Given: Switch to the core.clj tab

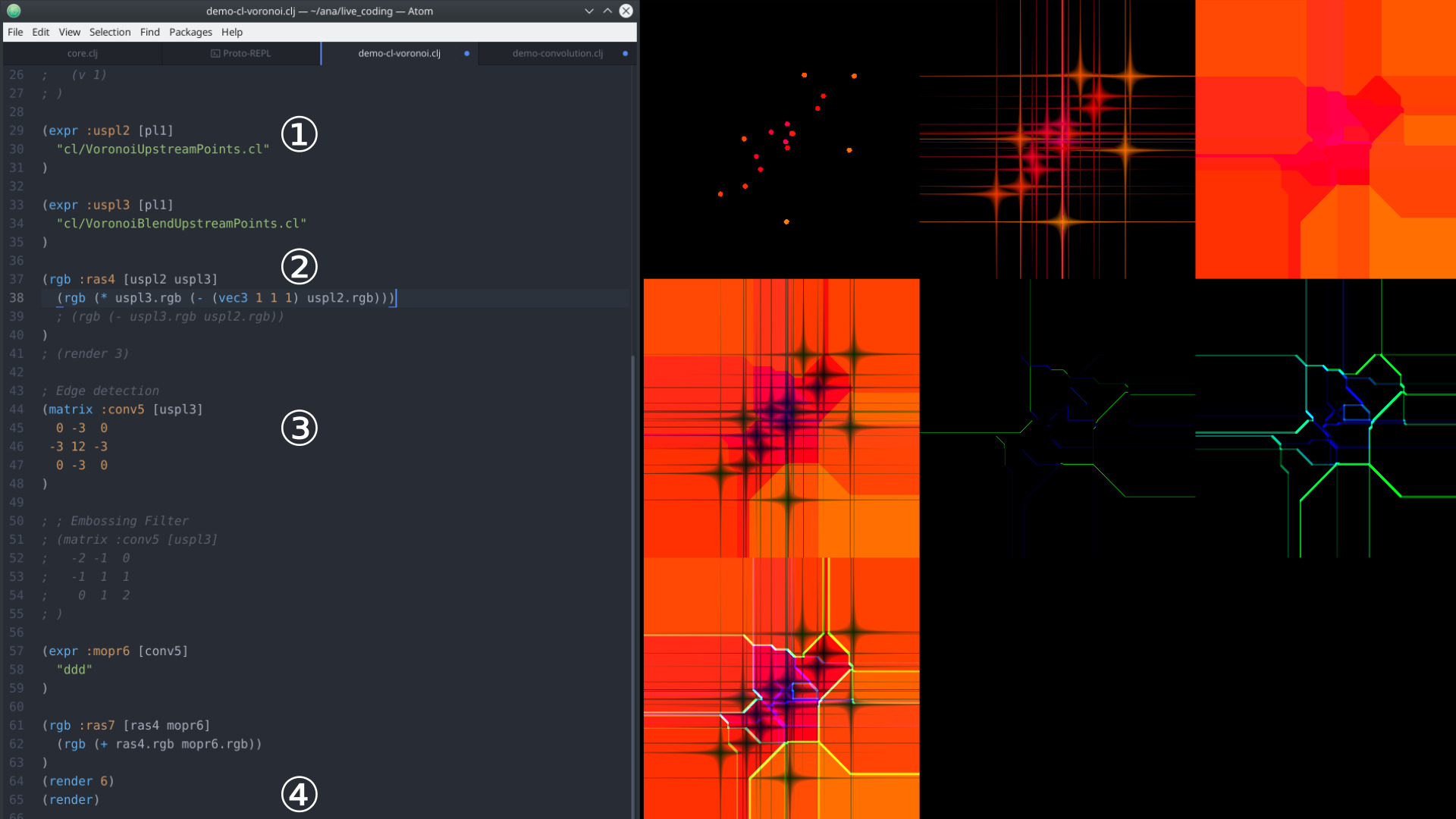Looking at the screenshot, I should coord(82,53).
